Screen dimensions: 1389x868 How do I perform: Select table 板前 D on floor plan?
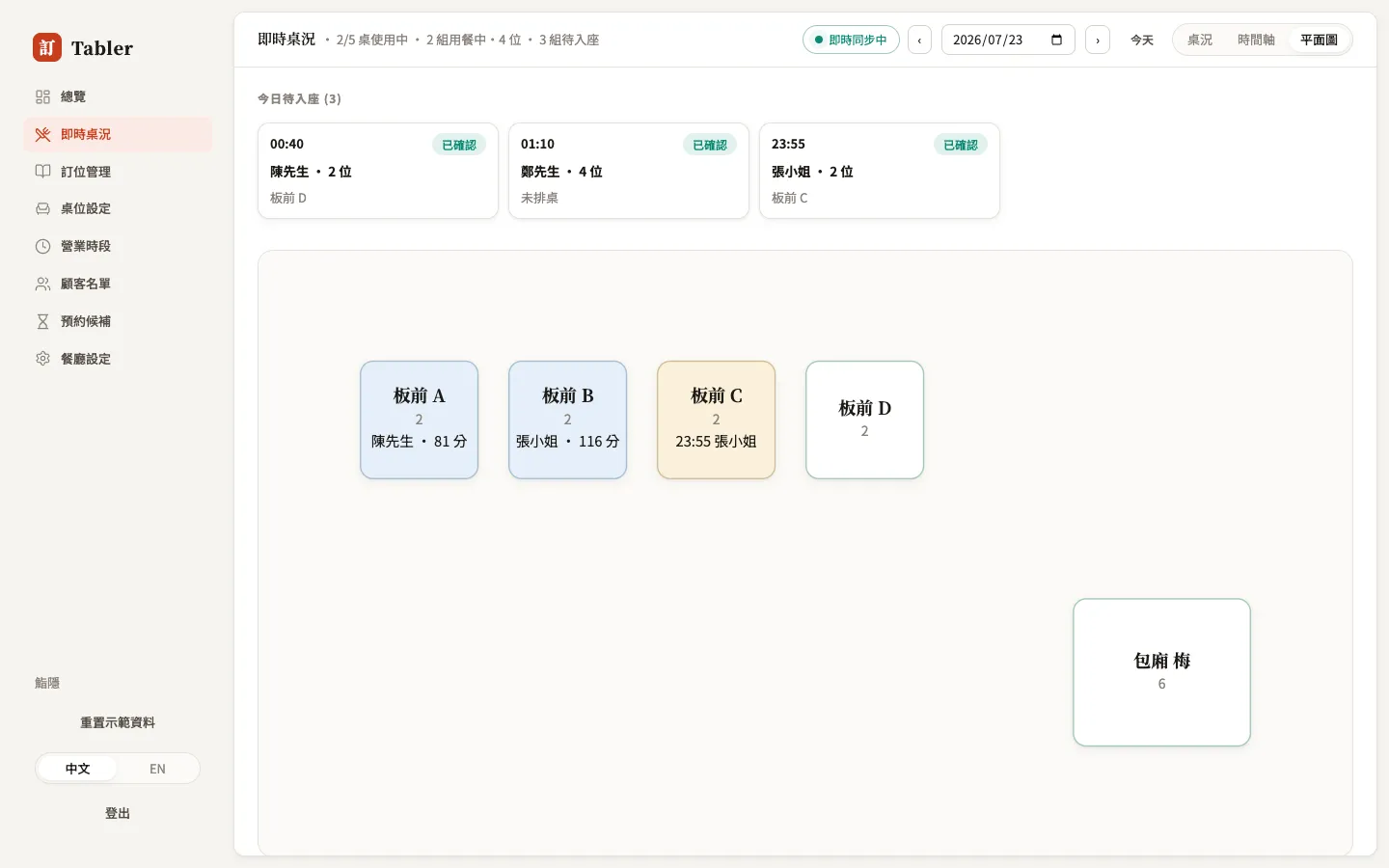[x=865, y=420]
